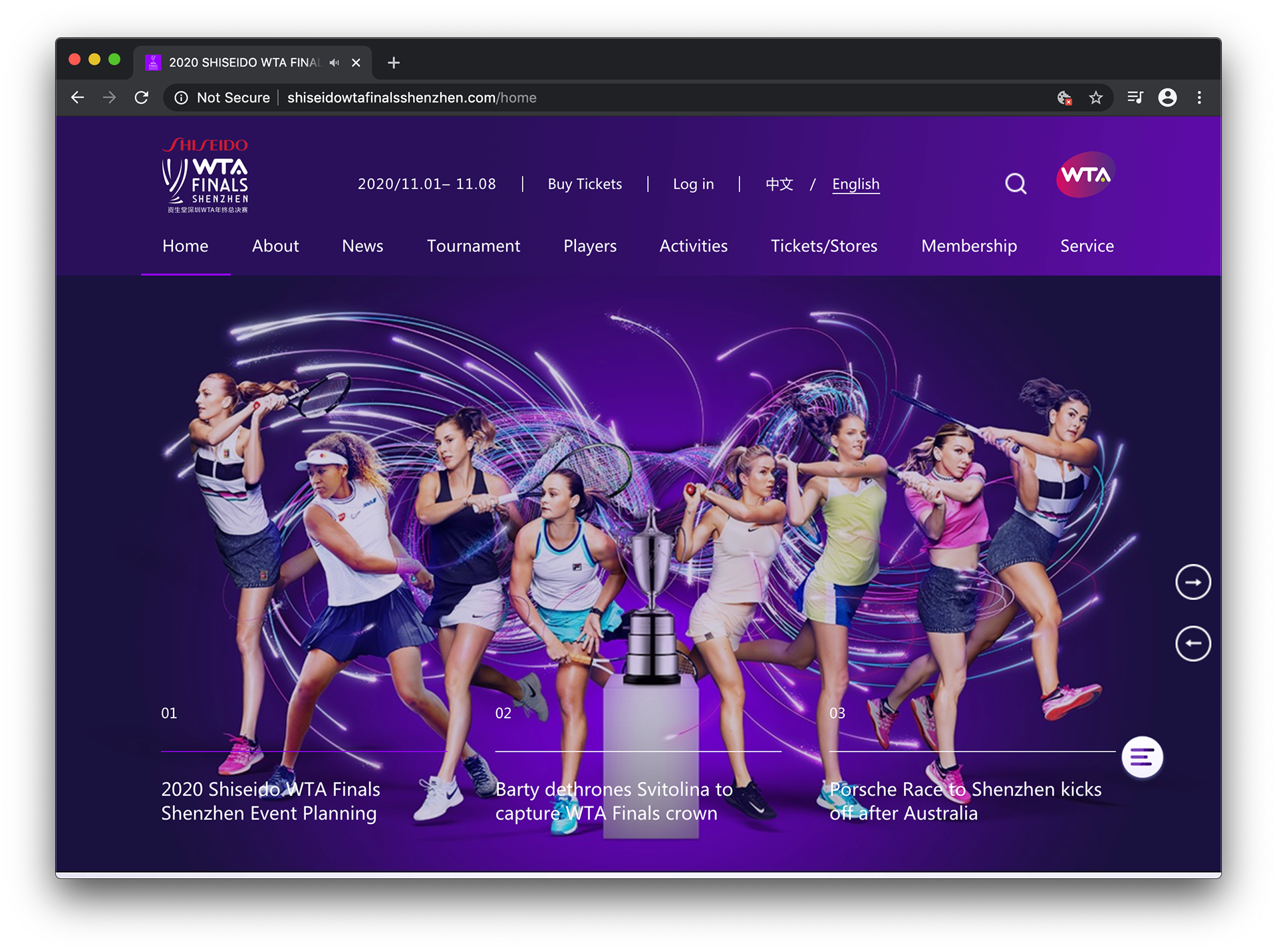Screen dimensions: 1277x952
Task: Open the media controls icon in toolbar
Action: [x=1135, y=98]
